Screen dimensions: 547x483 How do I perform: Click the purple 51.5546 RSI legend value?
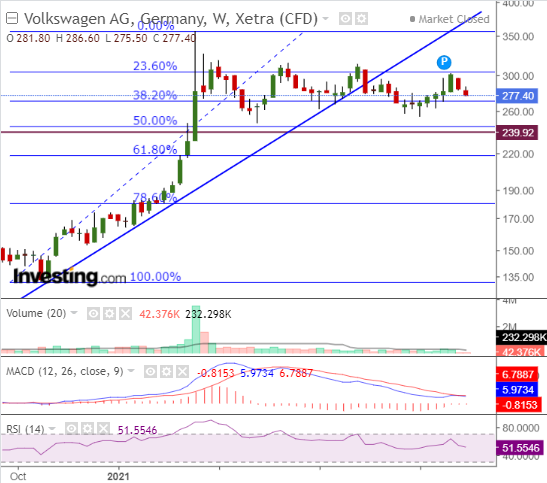pos(137,430)
